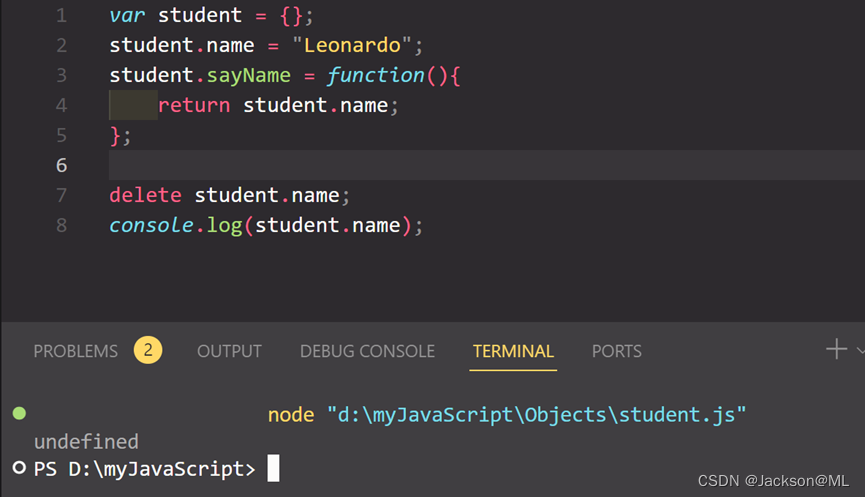Click the function keyword on line 3
The height and width of the screenshot is (497, 865).
tap(375, 75)
